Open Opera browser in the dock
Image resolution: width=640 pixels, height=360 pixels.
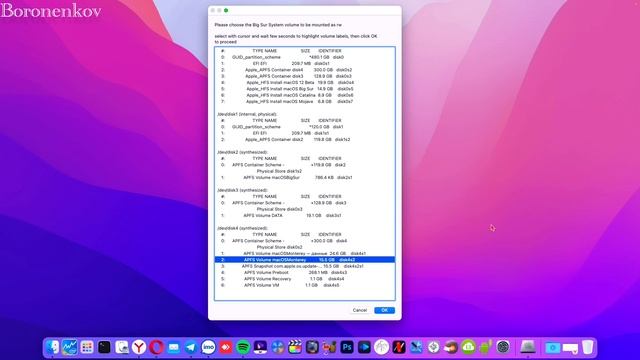click(156, 347)
